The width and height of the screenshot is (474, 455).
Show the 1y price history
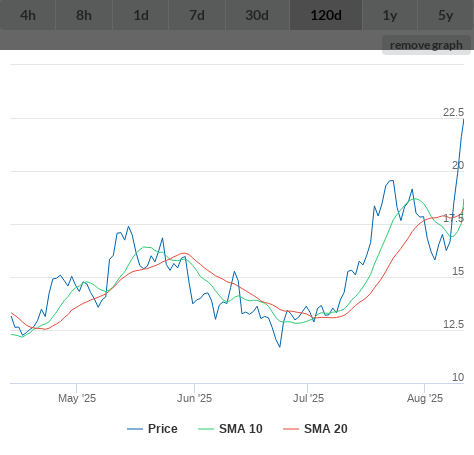(x=390, y=15)
